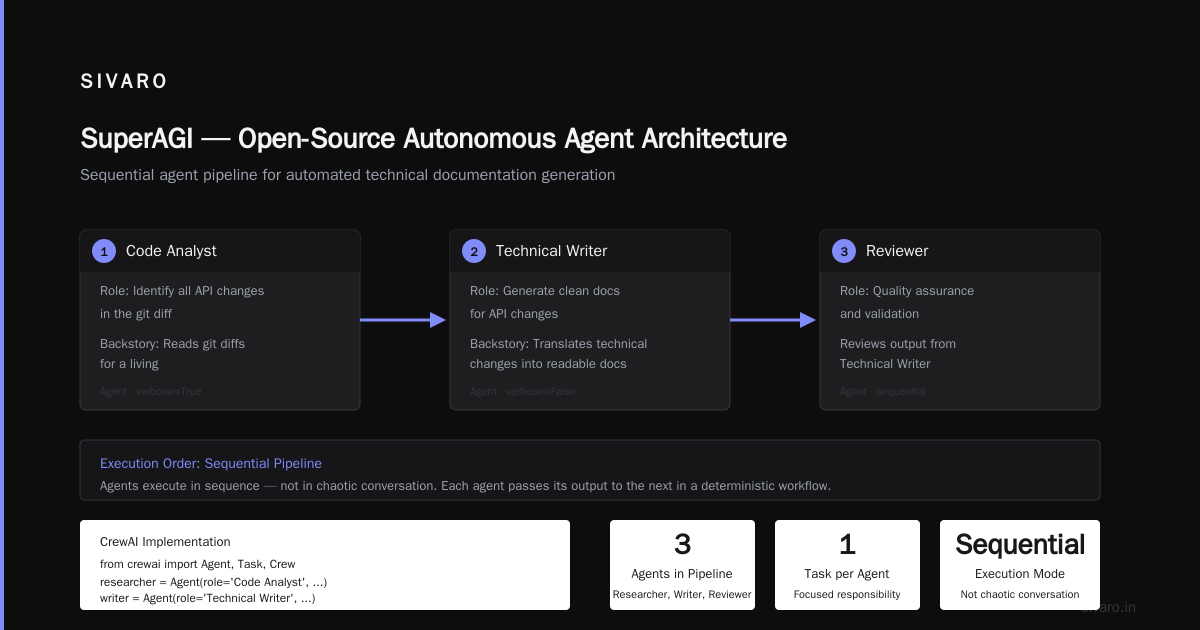This screenshot has width=1200, height=630.
Task: Click 'Backstory: Reads git diffs' text
Action: (x=172, y=344)
